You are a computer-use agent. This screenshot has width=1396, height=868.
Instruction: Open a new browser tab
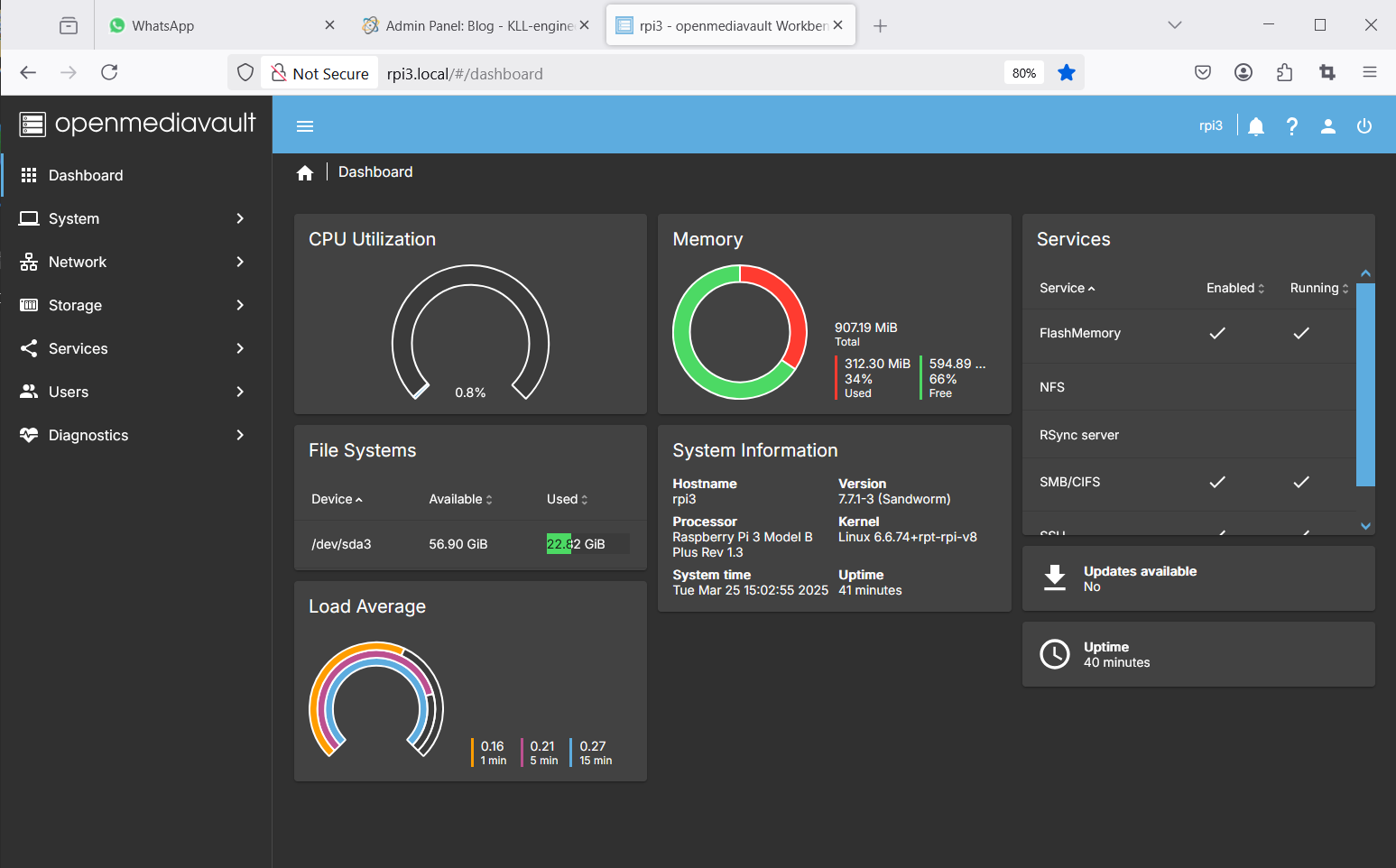point(881,26)
